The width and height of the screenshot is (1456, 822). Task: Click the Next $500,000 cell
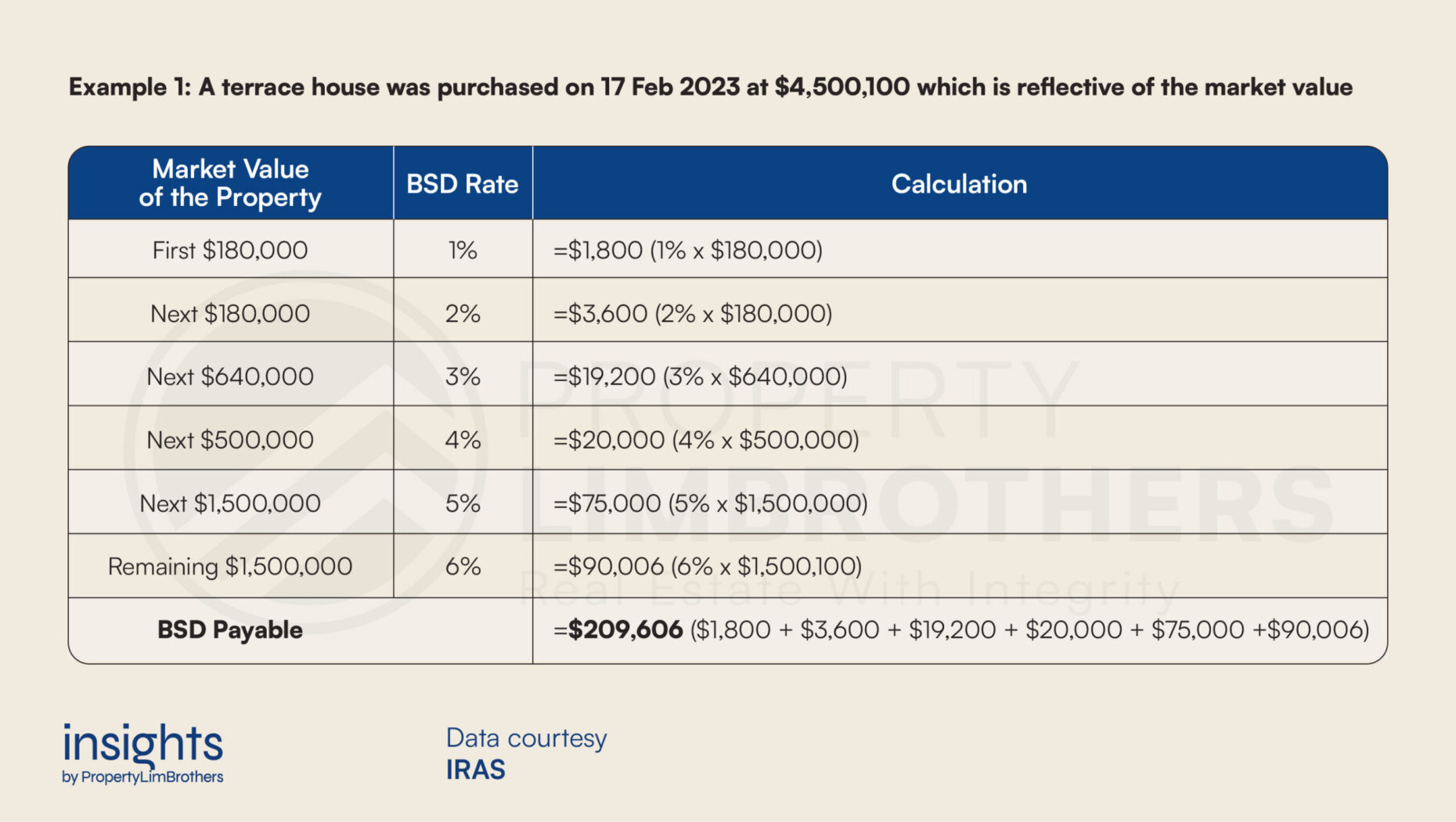click(x=230, y=440)
